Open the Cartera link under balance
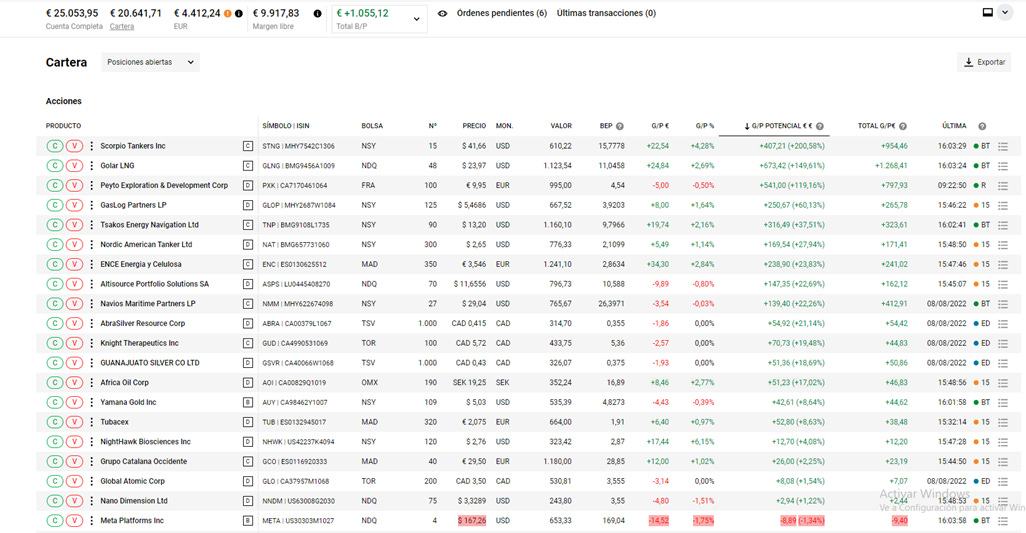The width and height of the screenshot is (1026, 533). (x=122, y=27)
